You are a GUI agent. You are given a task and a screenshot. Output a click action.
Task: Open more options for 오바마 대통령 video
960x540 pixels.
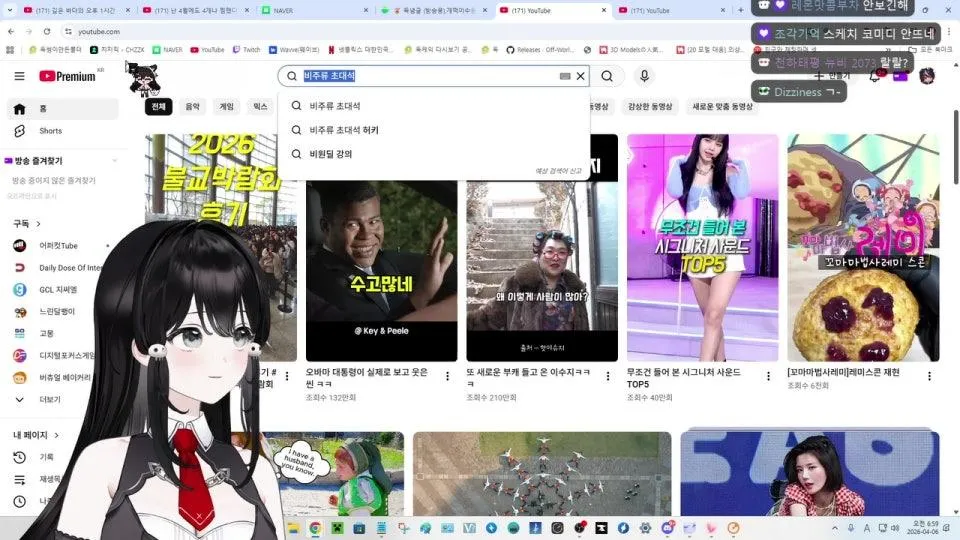coord(448,376)
